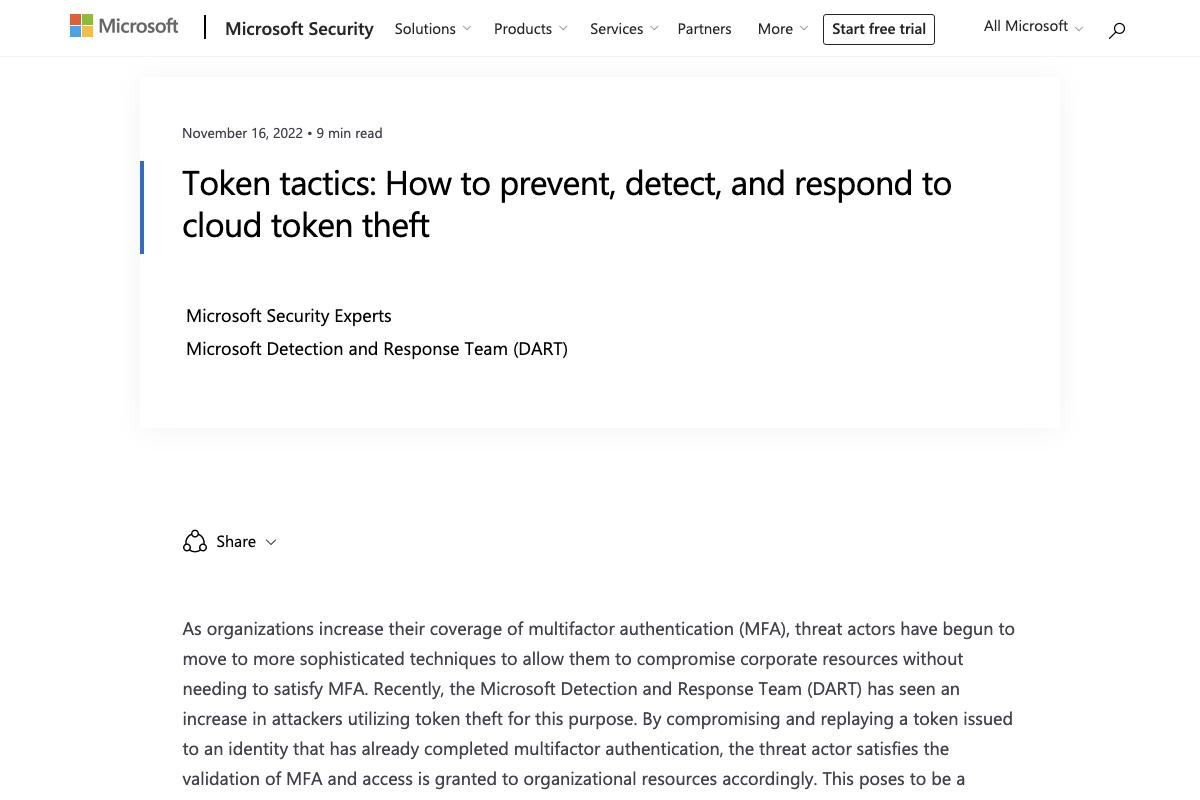
Task: Click the Products chevron arrow
Action: (x=563, y=29)
